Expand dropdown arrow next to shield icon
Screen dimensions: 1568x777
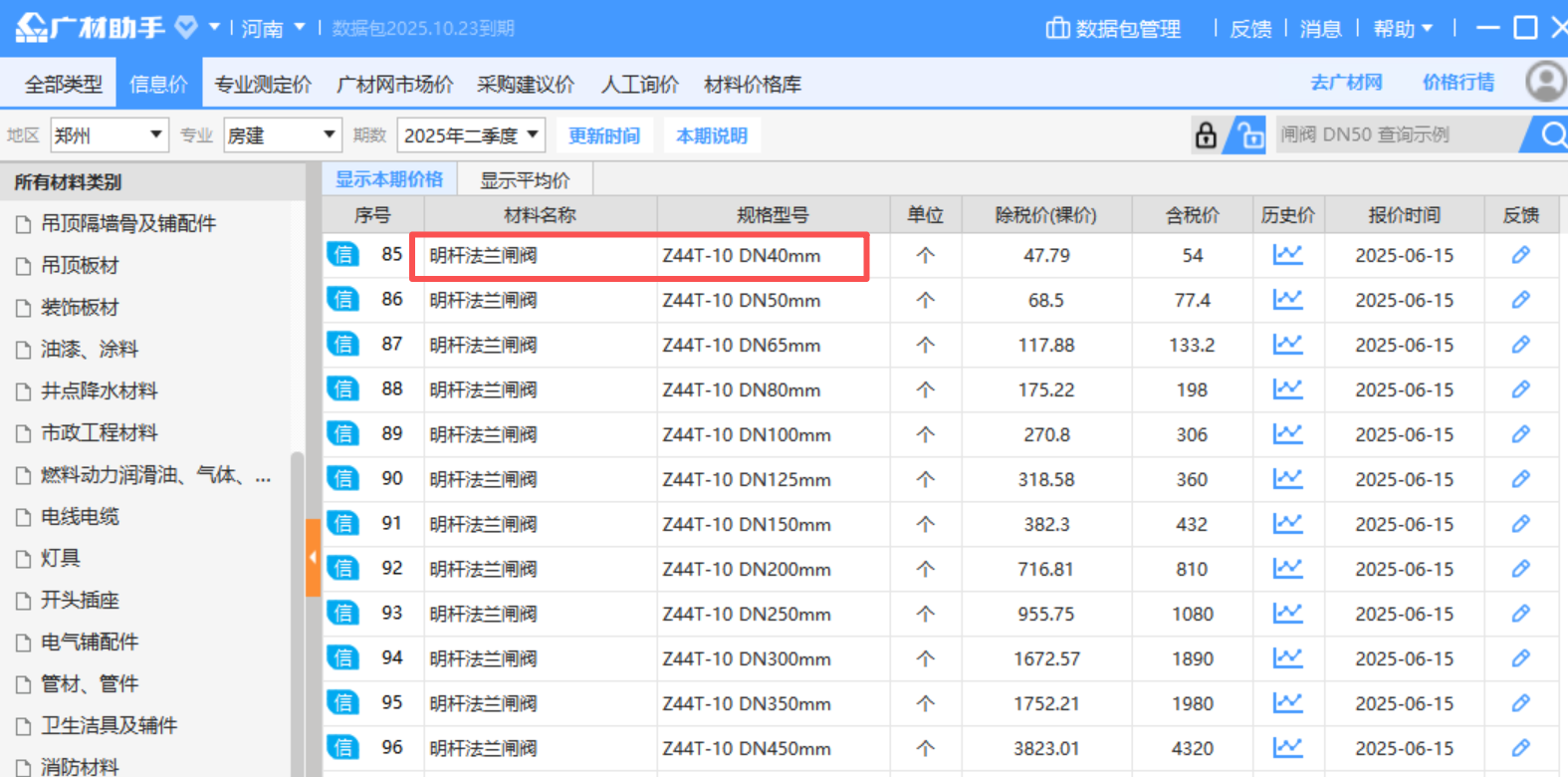pyautogui.click(x=213, y=28)
